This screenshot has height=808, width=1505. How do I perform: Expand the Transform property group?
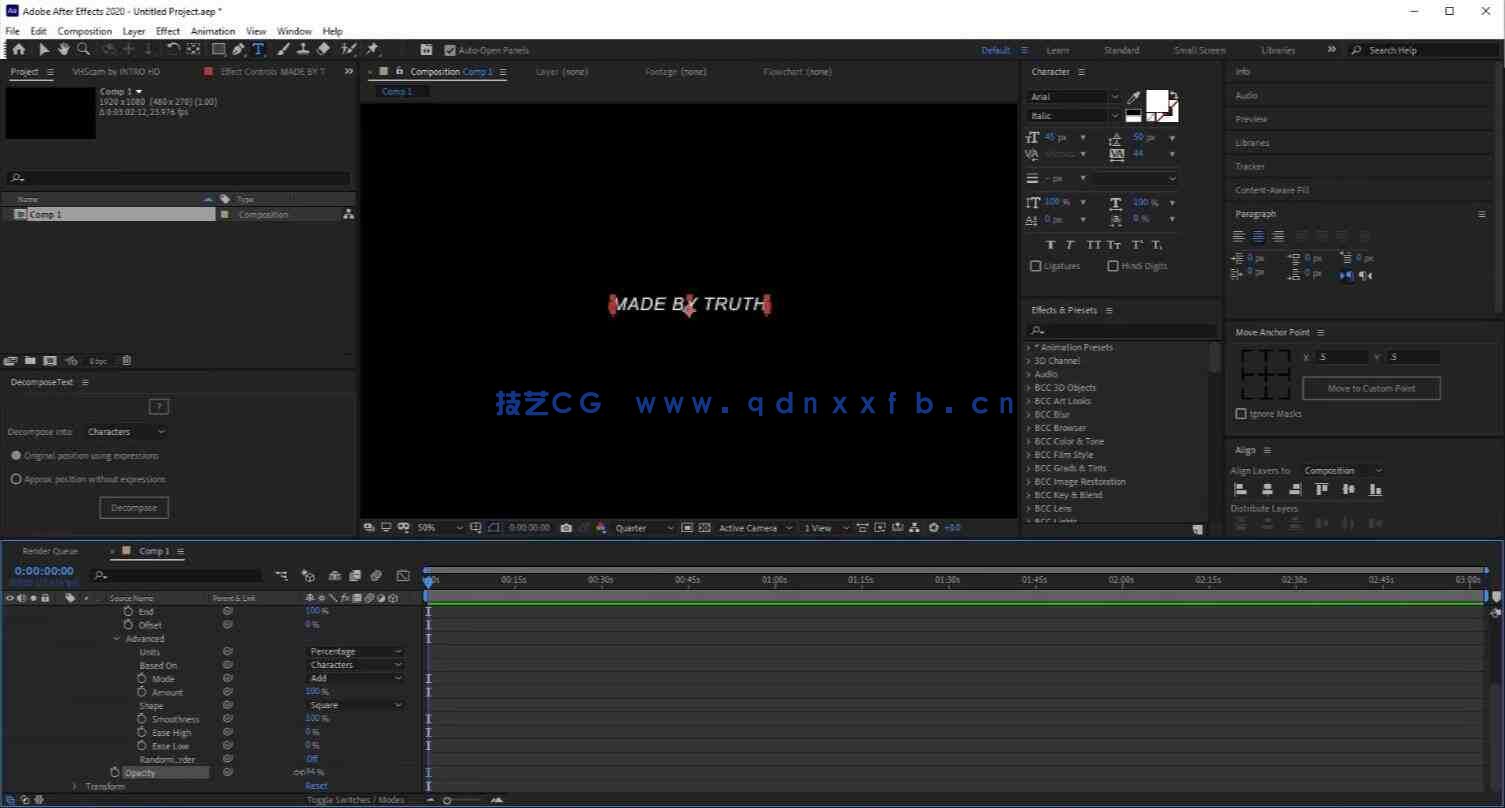coord(74,787)
